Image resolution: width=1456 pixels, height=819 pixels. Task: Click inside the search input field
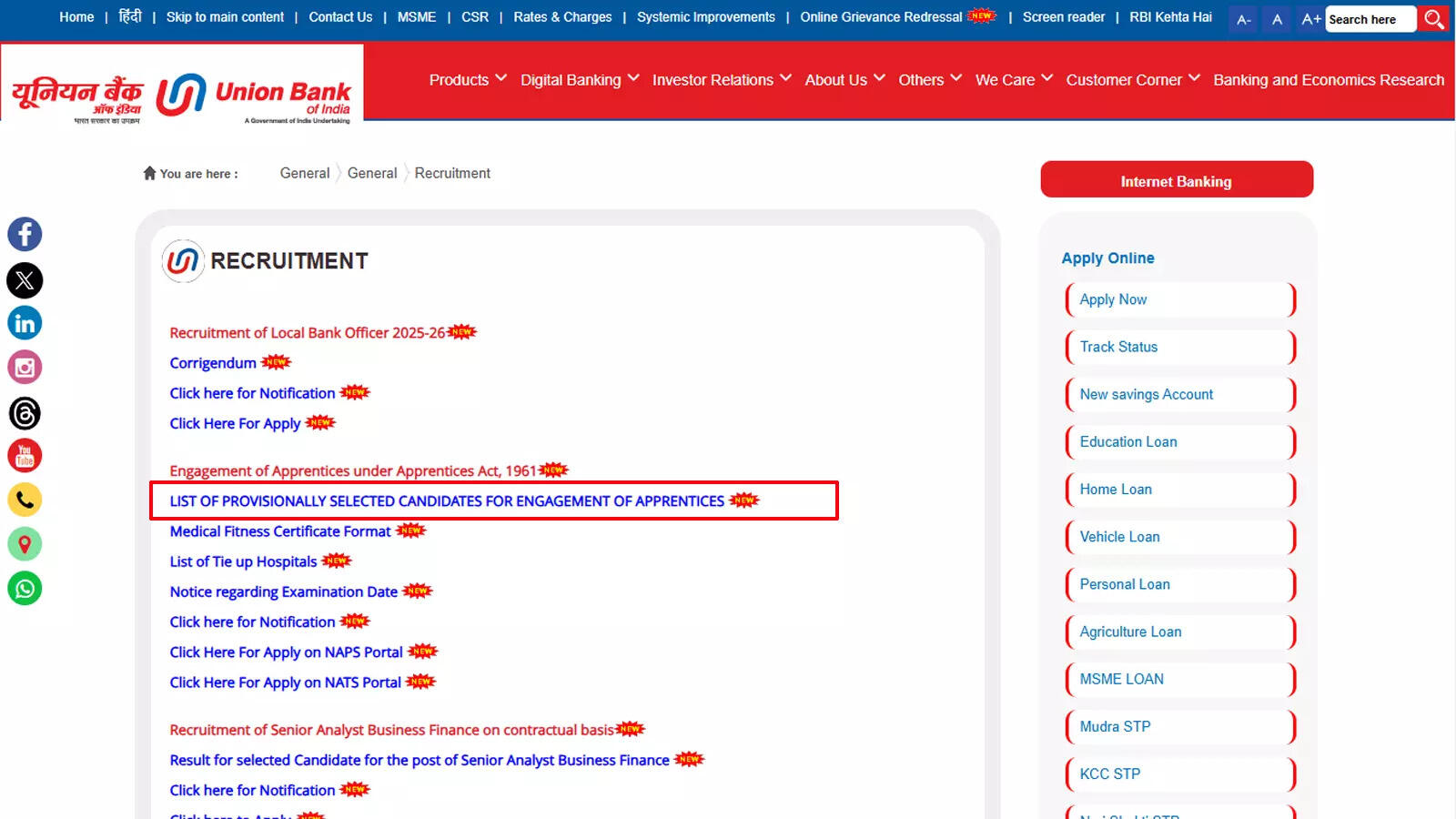point(1370,18)
